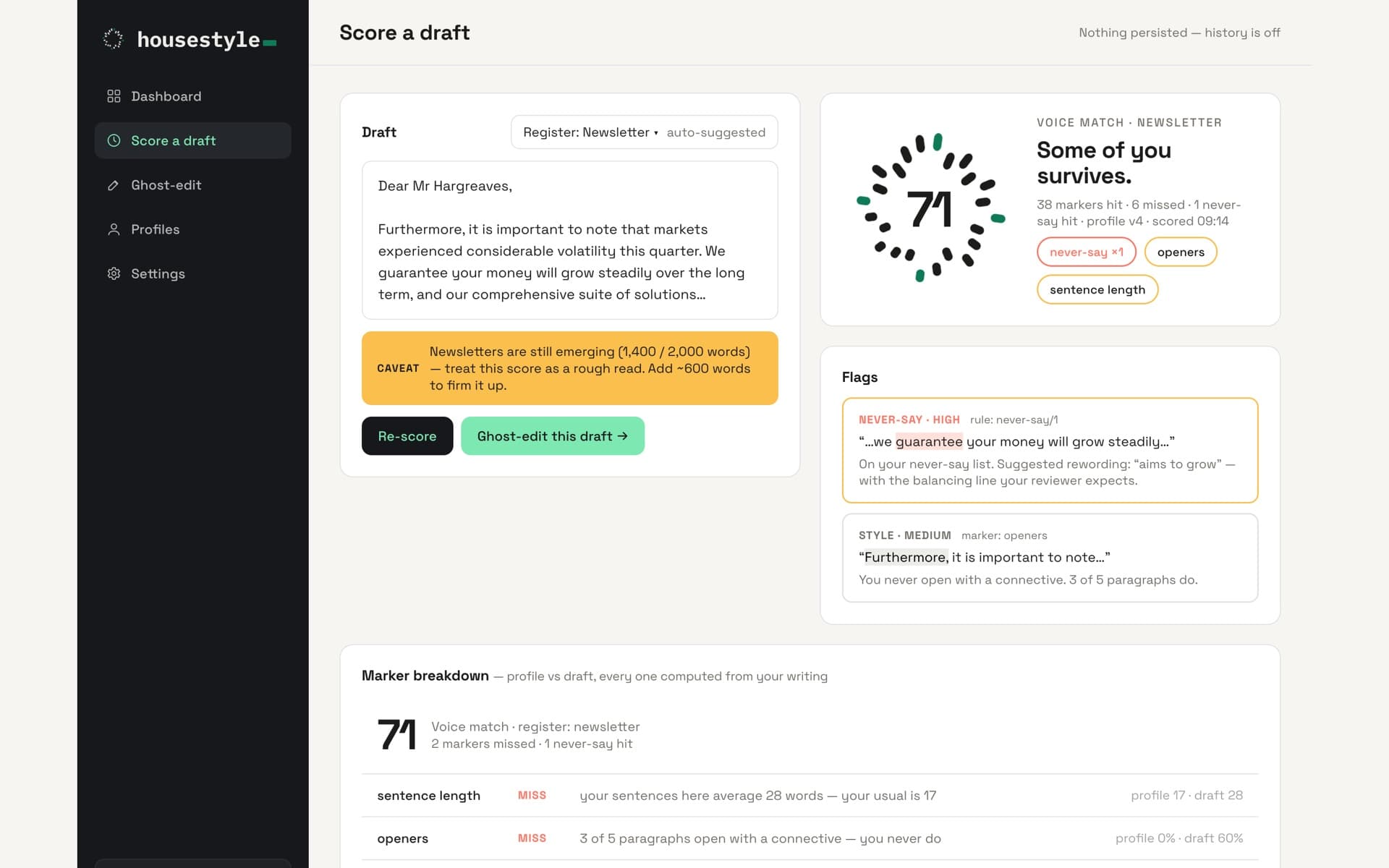Click the openers tag pill
This screenshot has width=1389, height=868.
click(x=1180, y=252)
